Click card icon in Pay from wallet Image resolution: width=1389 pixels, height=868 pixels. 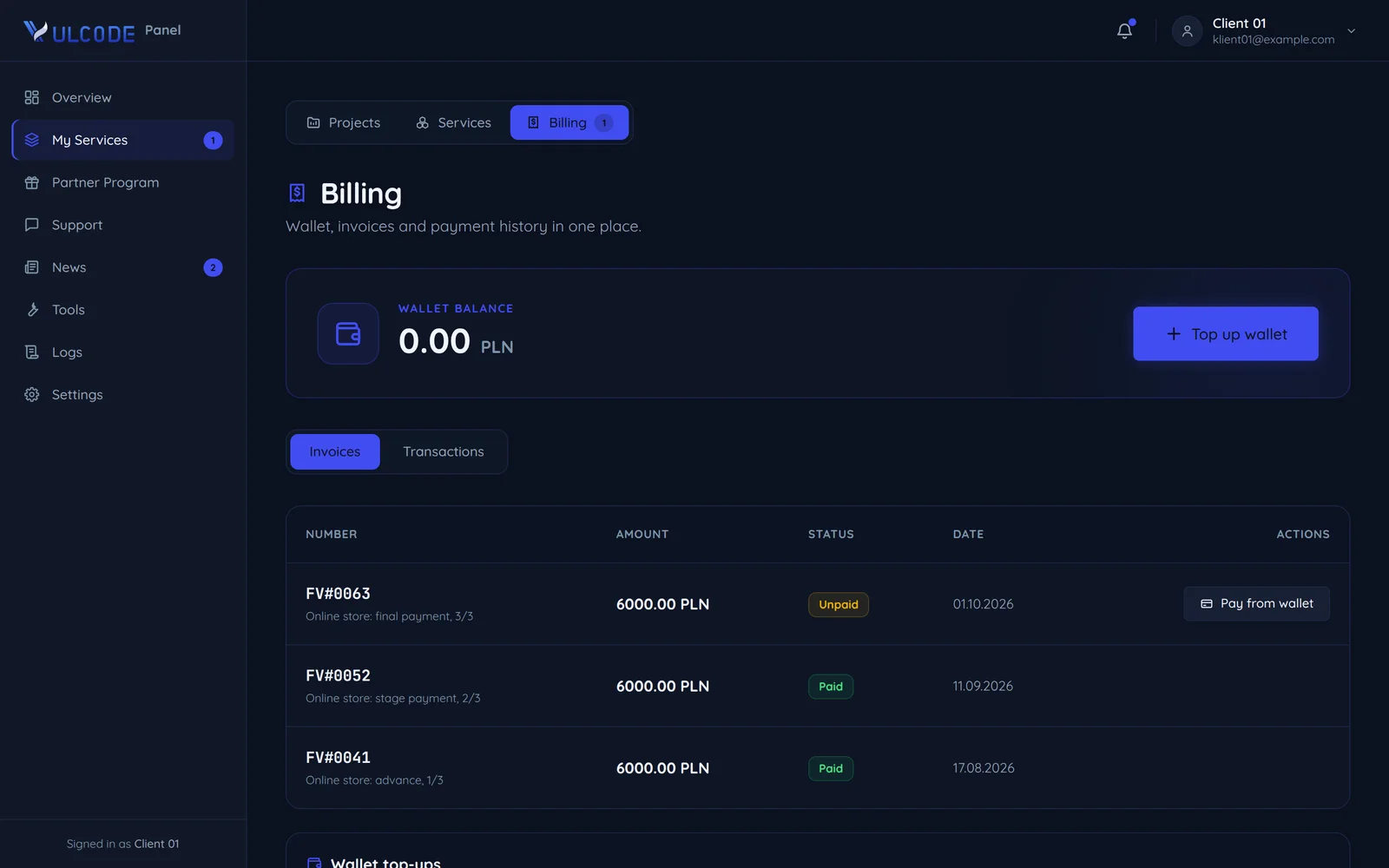1207,603
